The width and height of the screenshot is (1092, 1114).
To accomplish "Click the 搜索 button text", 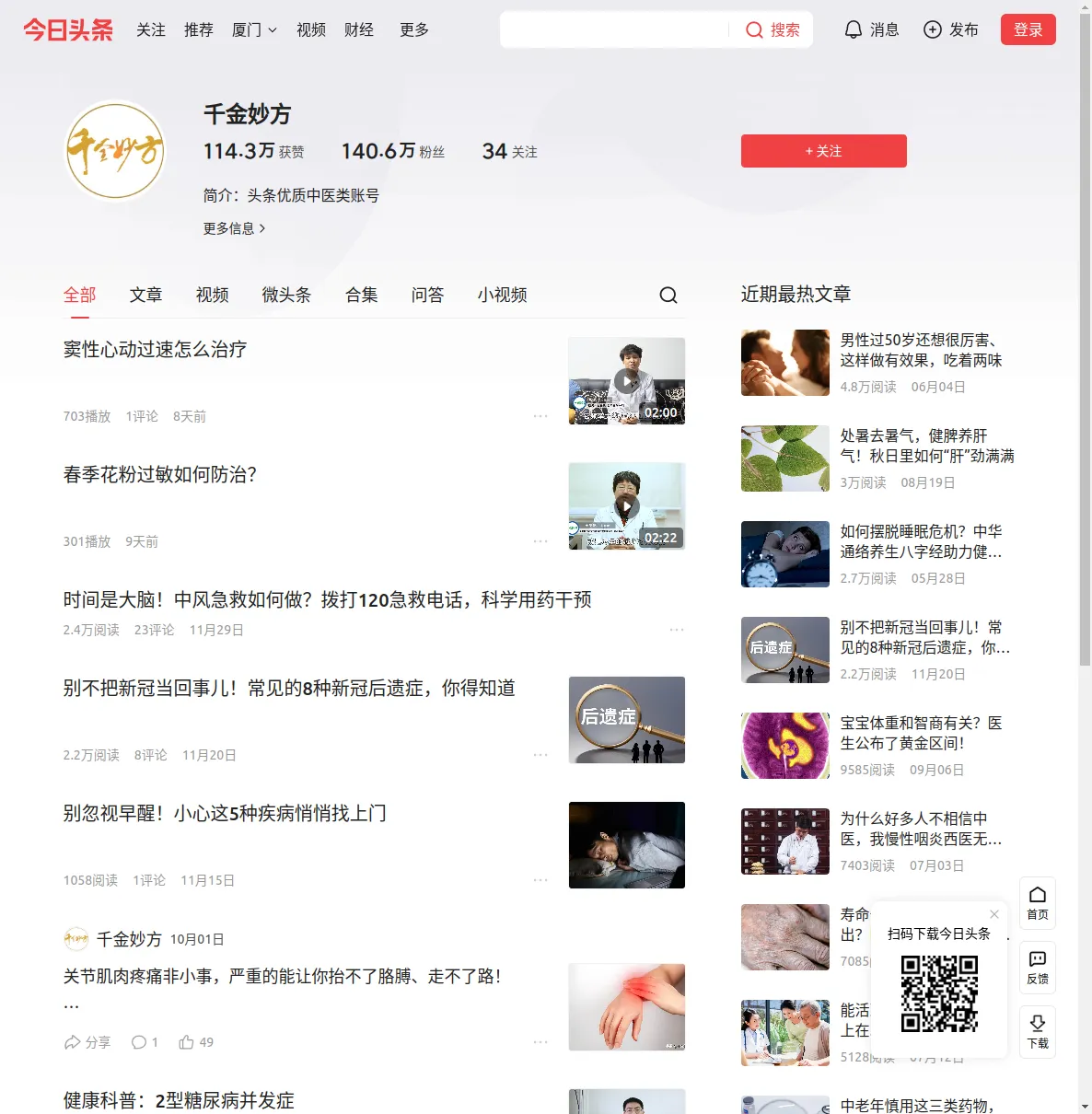I will pos(785,30).
